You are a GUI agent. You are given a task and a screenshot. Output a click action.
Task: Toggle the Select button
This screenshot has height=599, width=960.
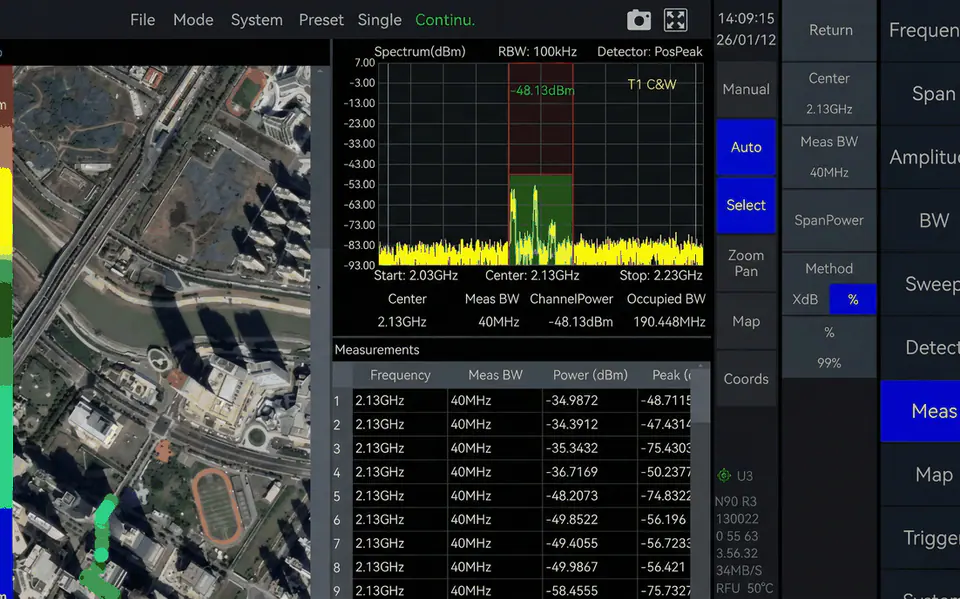click(x=746, y=205)
